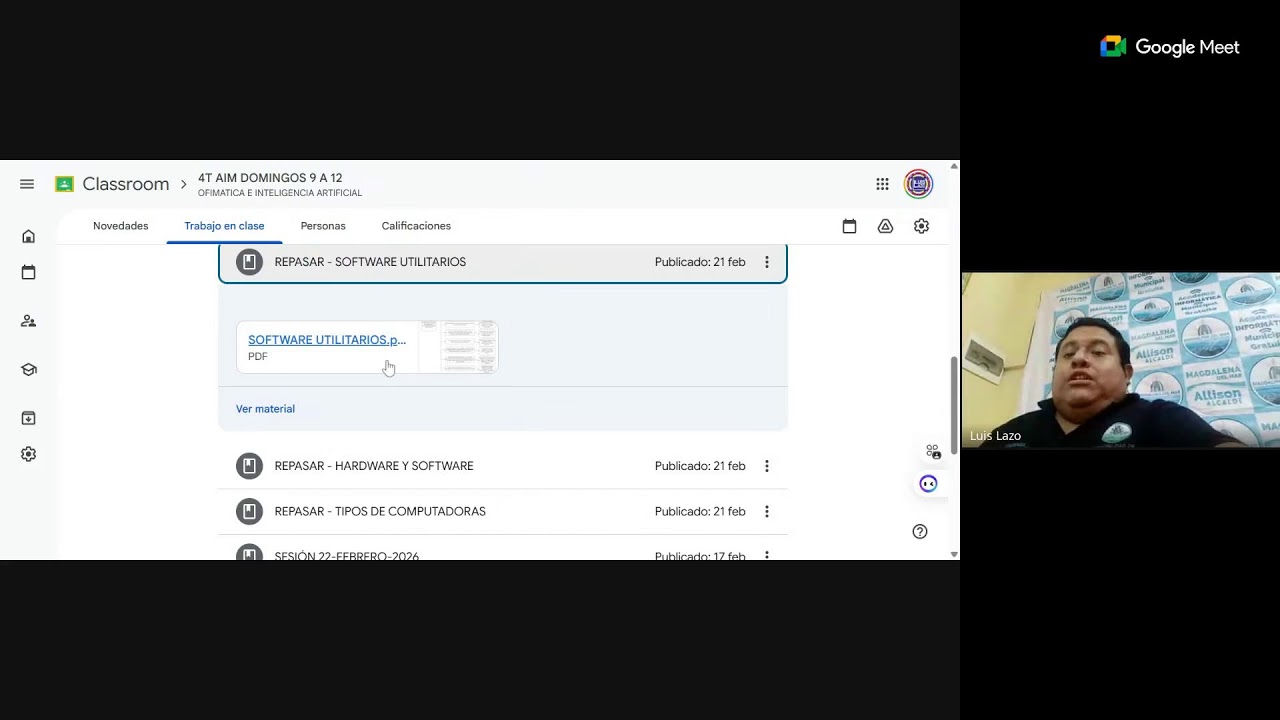Screen dimensions: 1280x720
Task: Open Calendar from the left sidebar
Action: (x=28, y=272)
